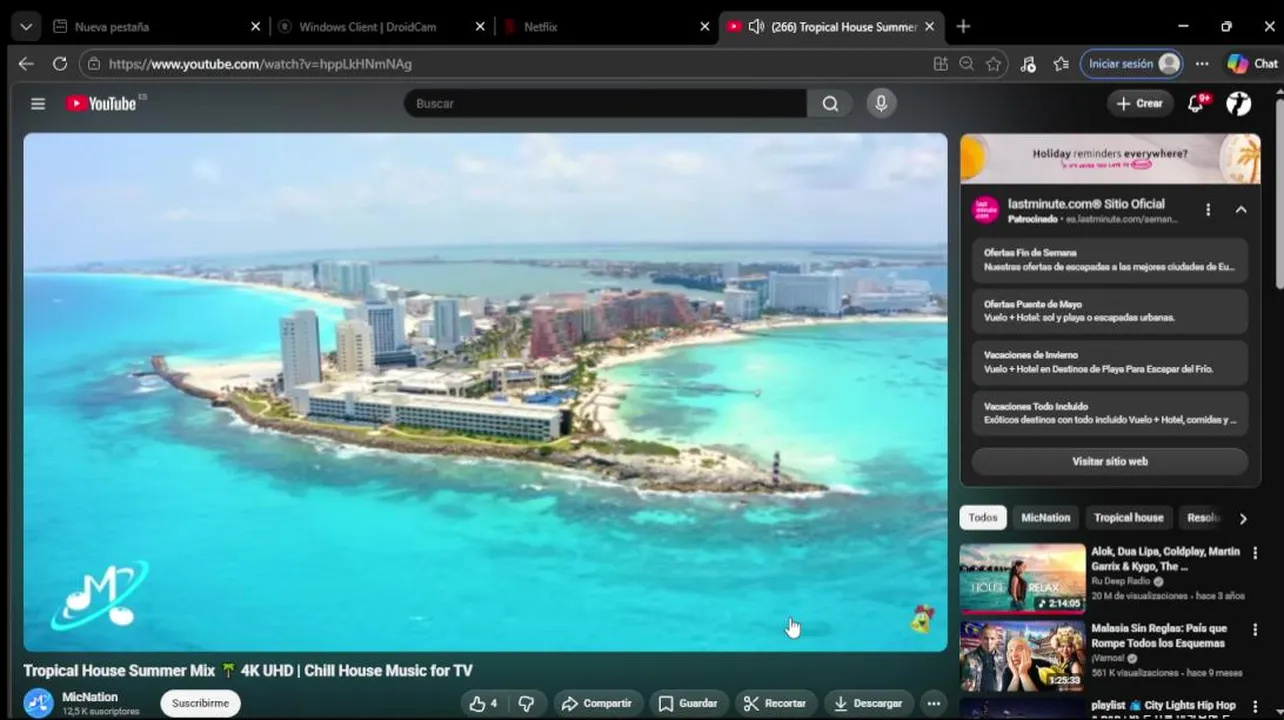
Task: Open the MicNation channel name
Action: pyautogui.click(x=90, y=697)
